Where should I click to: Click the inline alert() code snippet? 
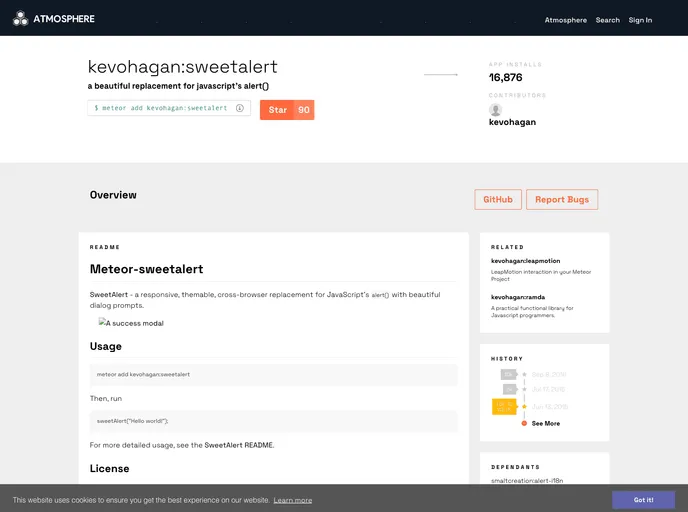click(x=380, y=295)
